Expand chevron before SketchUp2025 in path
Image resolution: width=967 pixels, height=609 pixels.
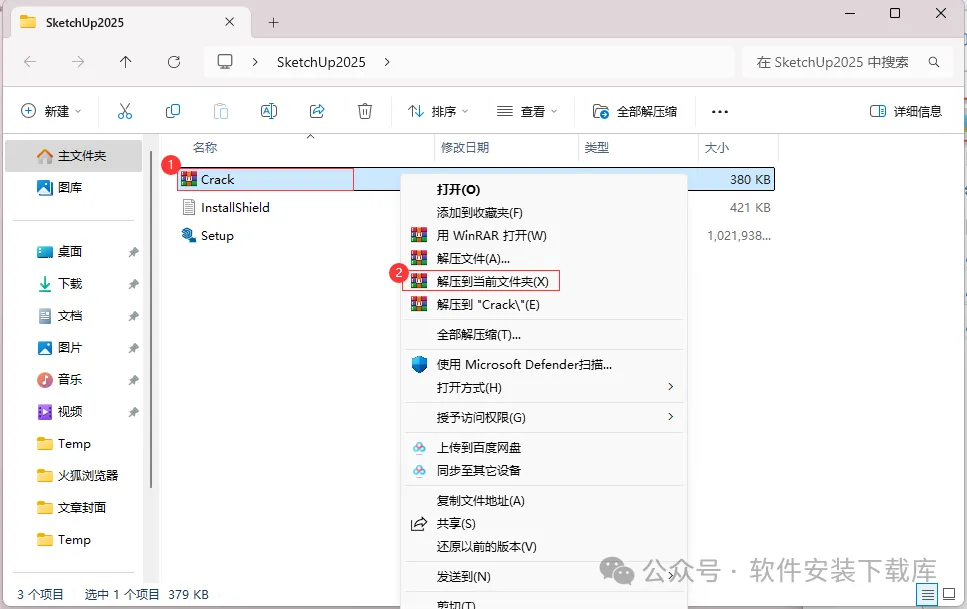[255, 62]
